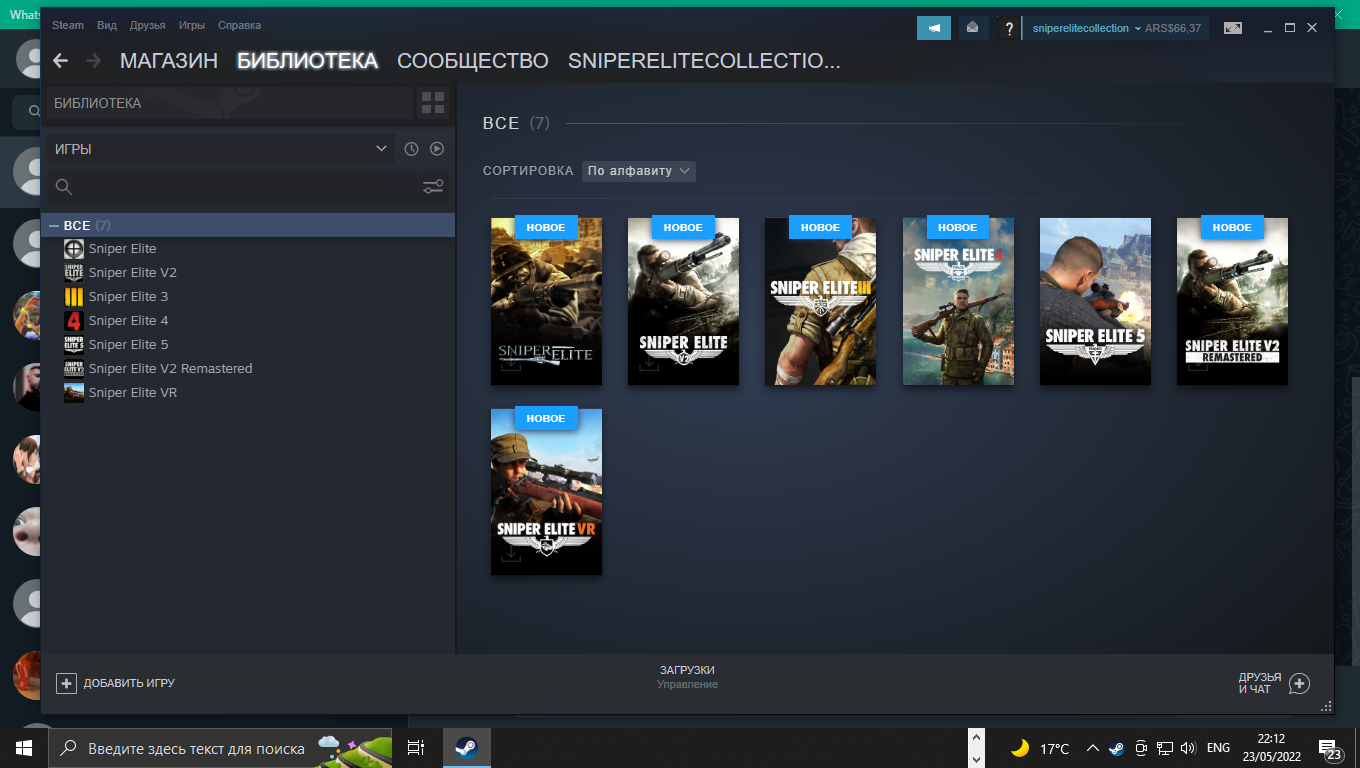Image resolution: width=1360 pixels, height=768 pixels.
Task: Click wallet balance ARS$66,37
Action: pyautogui.click(x=1173, y=28)
